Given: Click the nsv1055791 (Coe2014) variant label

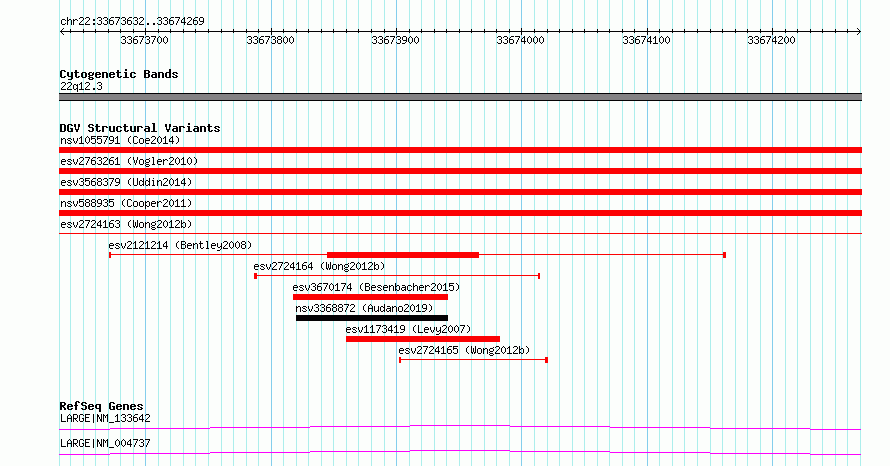Looking at the screenshot, I should click(120, 140).
